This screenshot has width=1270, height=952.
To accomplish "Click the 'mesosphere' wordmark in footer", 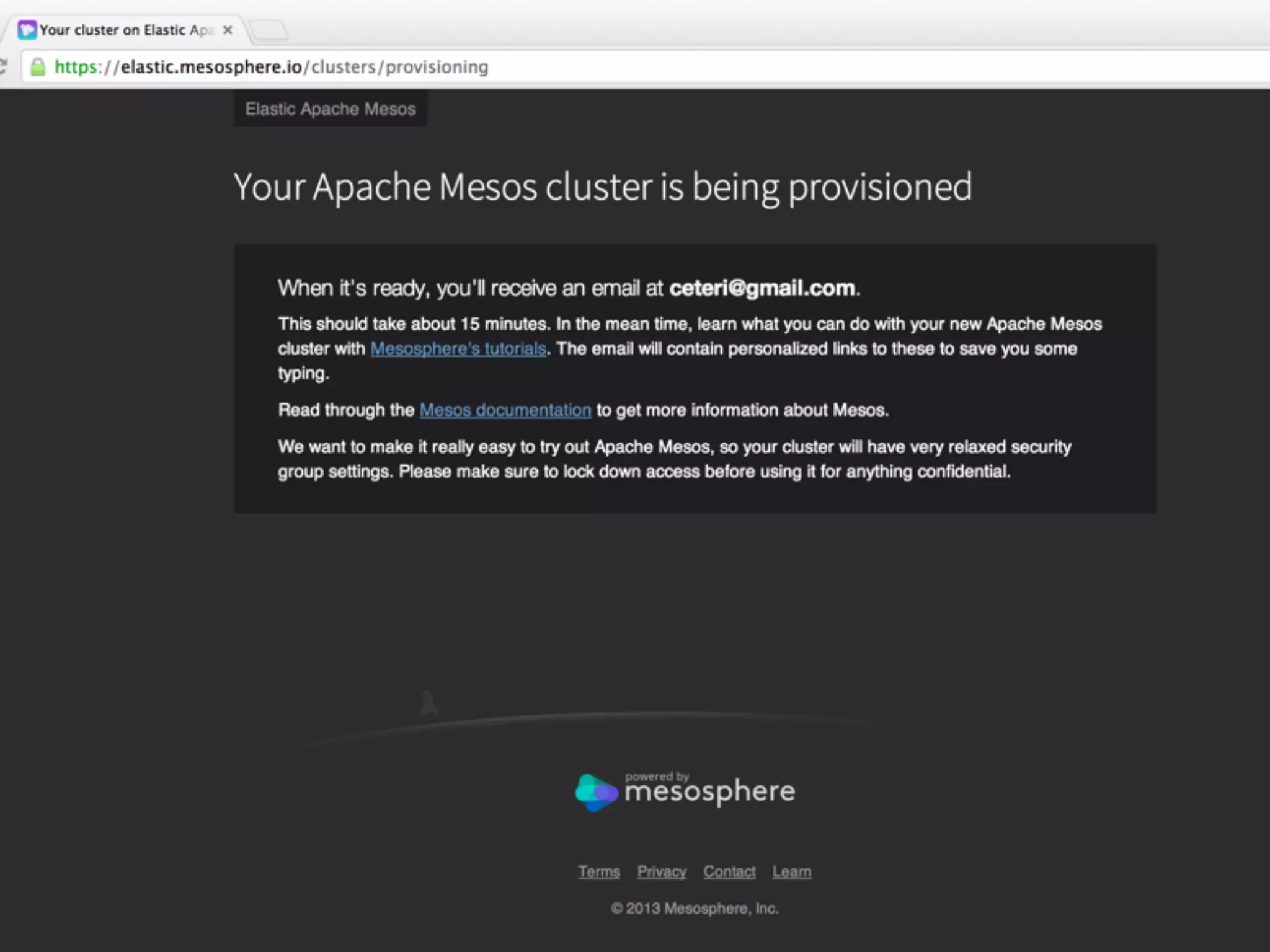I will 709,792.
